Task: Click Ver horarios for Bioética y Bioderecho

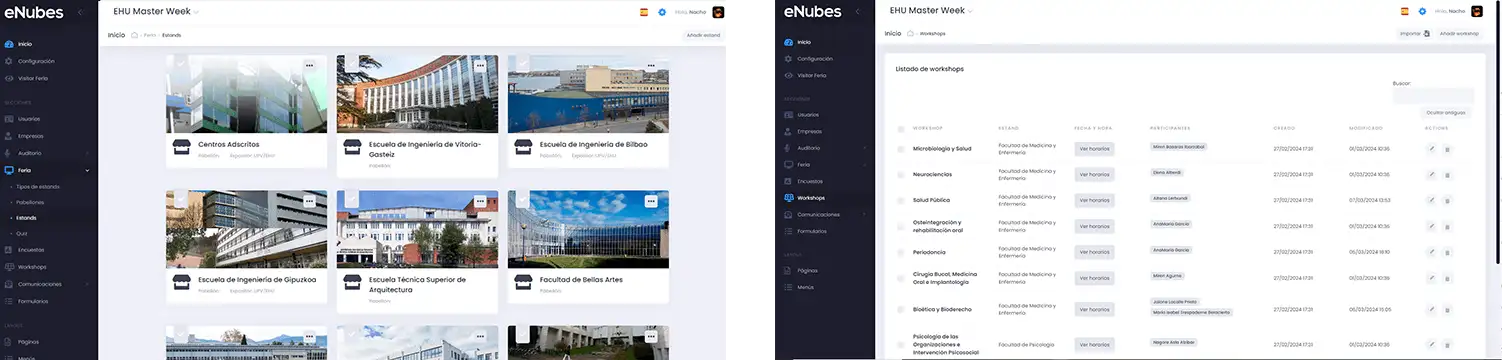Action: pyautogui.click(x=1094, y=309)
